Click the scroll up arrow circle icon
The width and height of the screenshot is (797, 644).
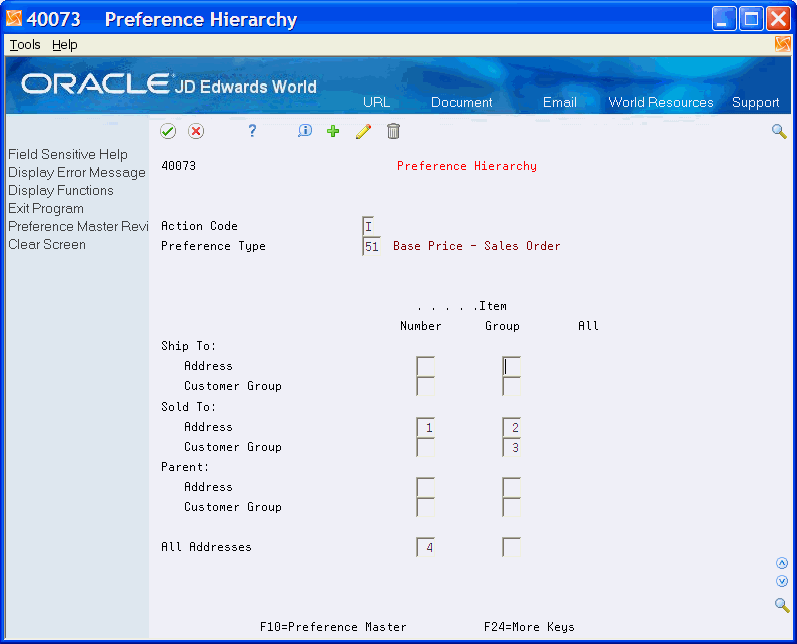pos(782,563)
